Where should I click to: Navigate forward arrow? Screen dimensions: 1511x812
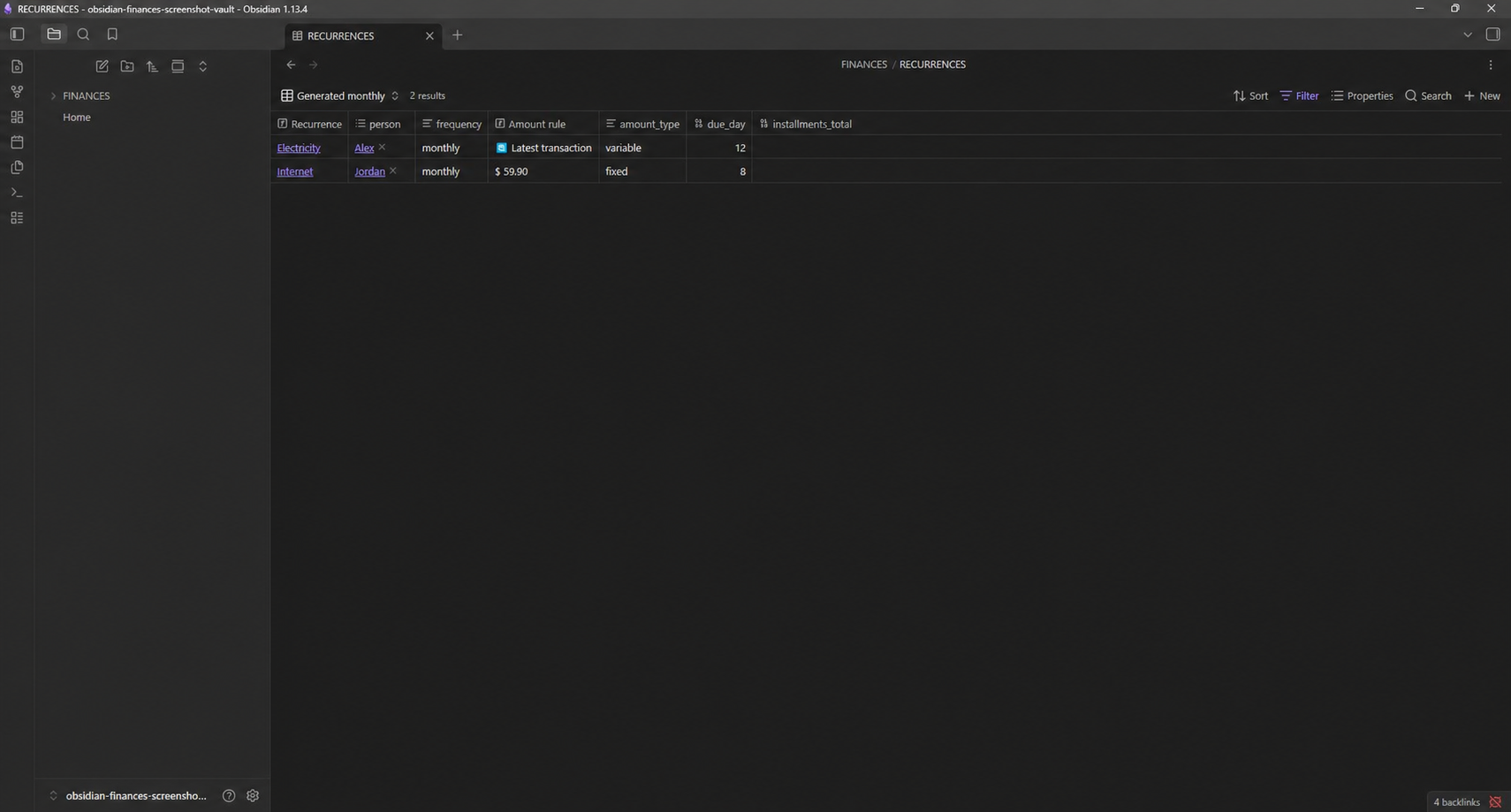point(313,65)
